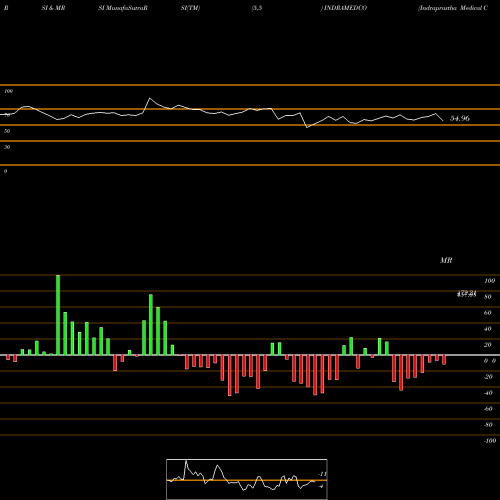This screenshot has height=500, width=500.
Task: Click the MR axis label -100
Action: pos(490,441)
